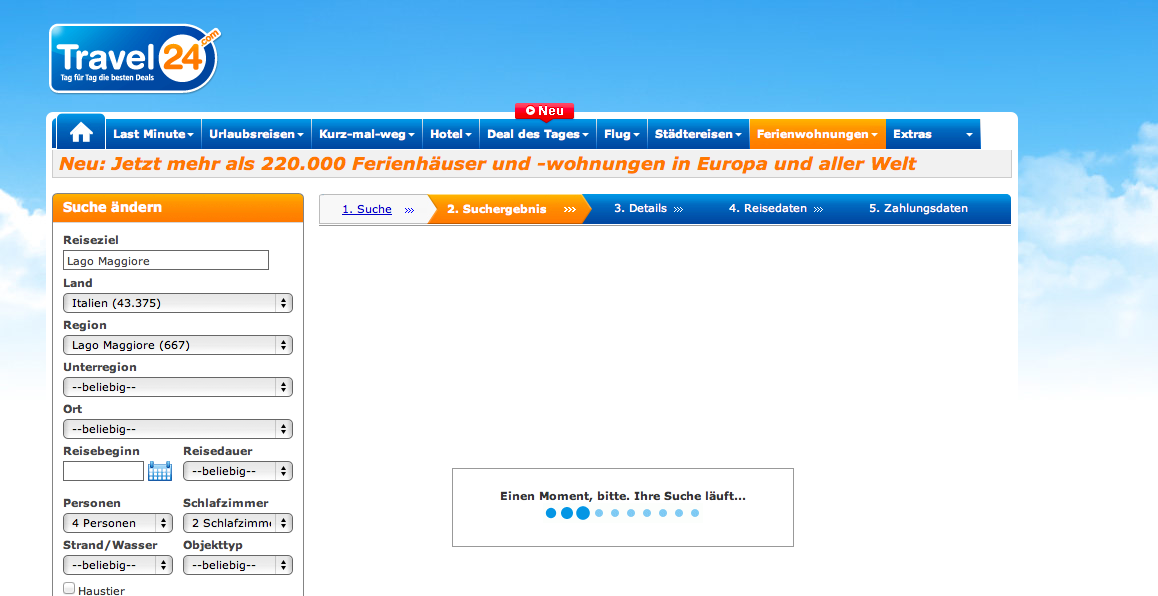Viewport: 1158px width, 596px height.
Task: Open the Ferienwohnungen menu tab
Action: (817, 134)
